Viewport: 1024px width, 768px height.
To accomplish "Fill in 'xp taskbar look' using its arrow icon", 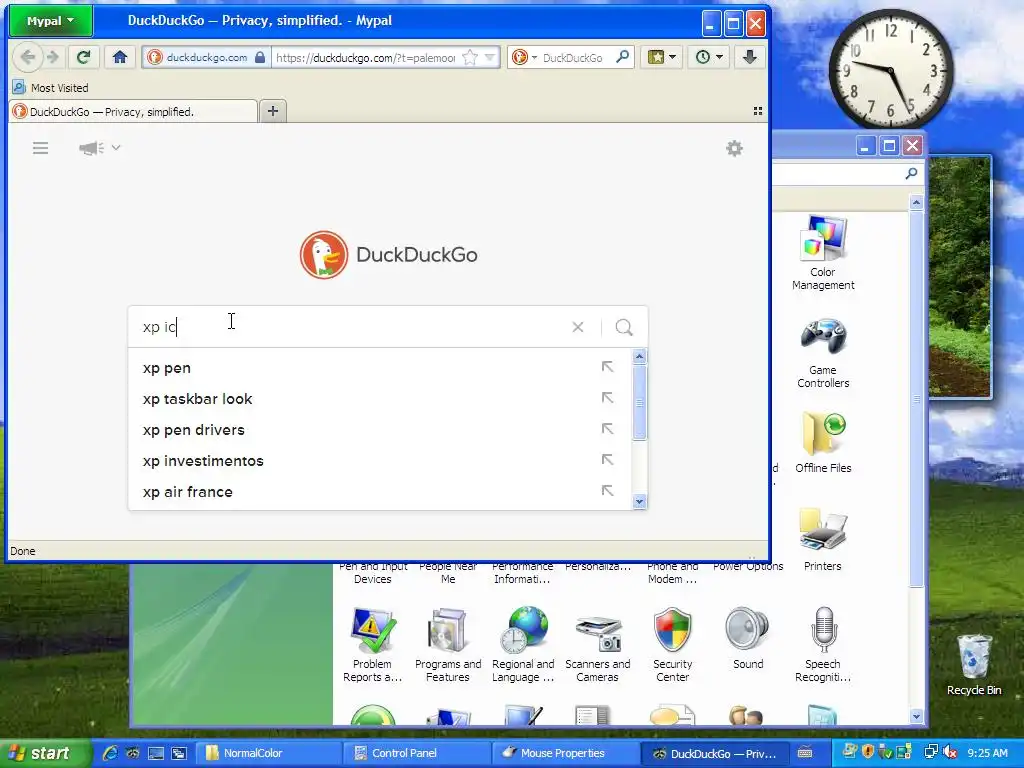I will click(x=607, y=398).
